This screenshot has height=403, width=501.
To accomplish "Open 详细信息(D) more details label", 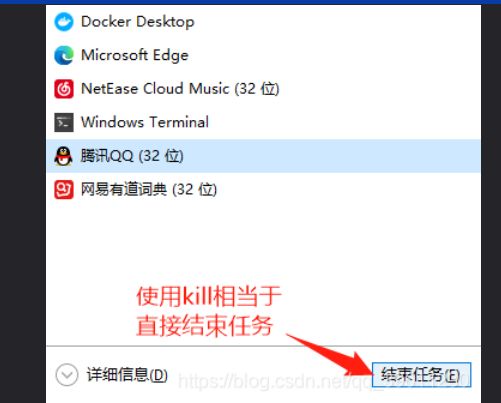I will 127,375.
